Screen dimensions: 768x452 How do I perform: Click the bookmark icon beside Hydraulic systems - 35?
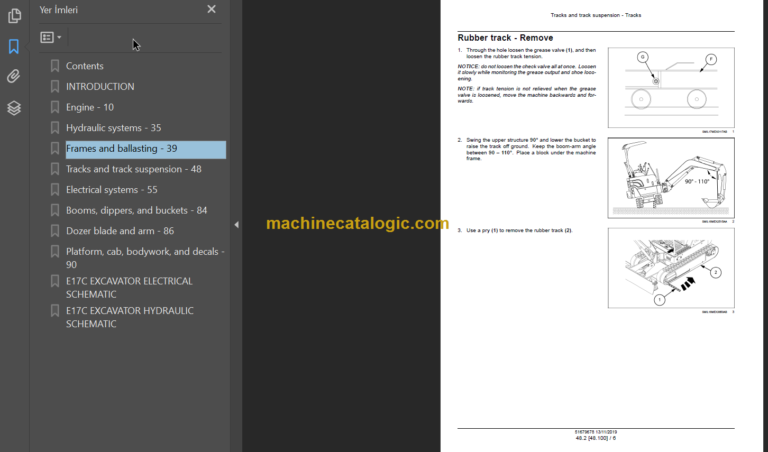pos(55,127)
